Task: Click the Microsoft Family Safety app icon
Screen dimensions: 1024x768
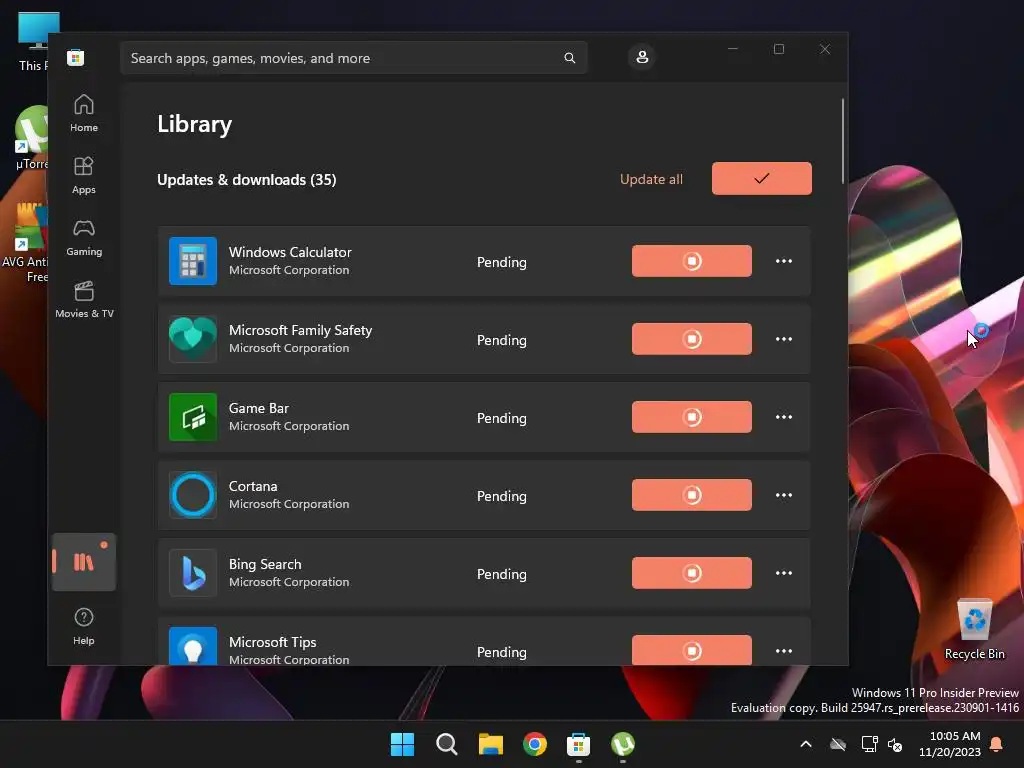Action: click(x=193, y=339)
